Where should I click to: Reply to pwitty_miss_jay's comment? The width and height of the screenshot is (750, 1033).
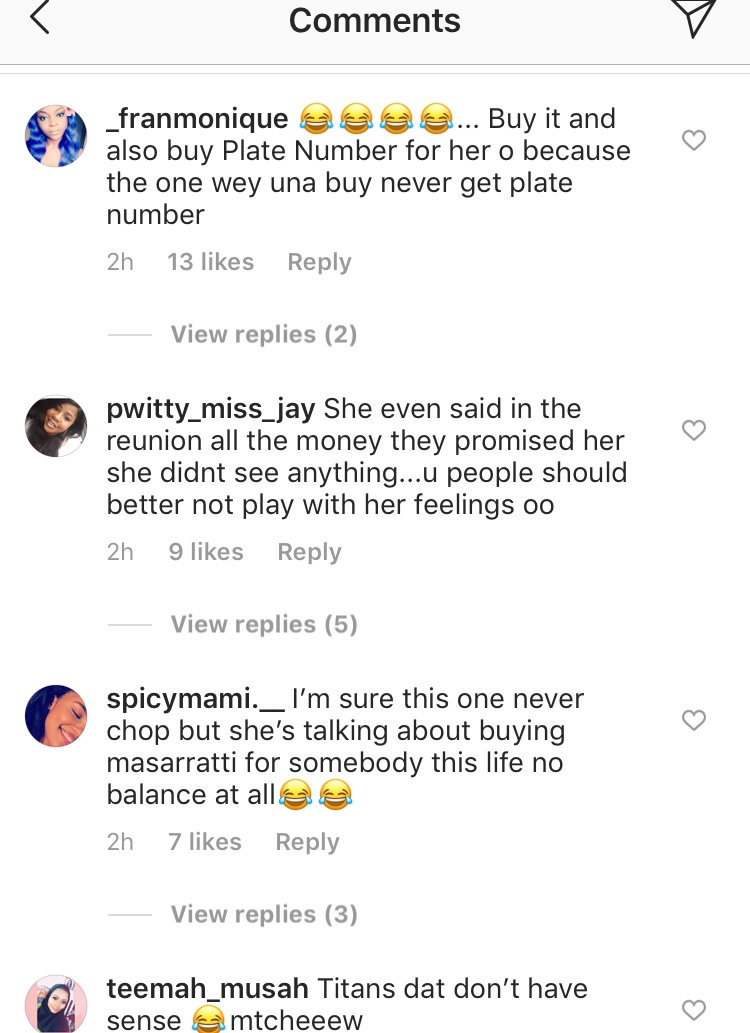coord(309,552)
